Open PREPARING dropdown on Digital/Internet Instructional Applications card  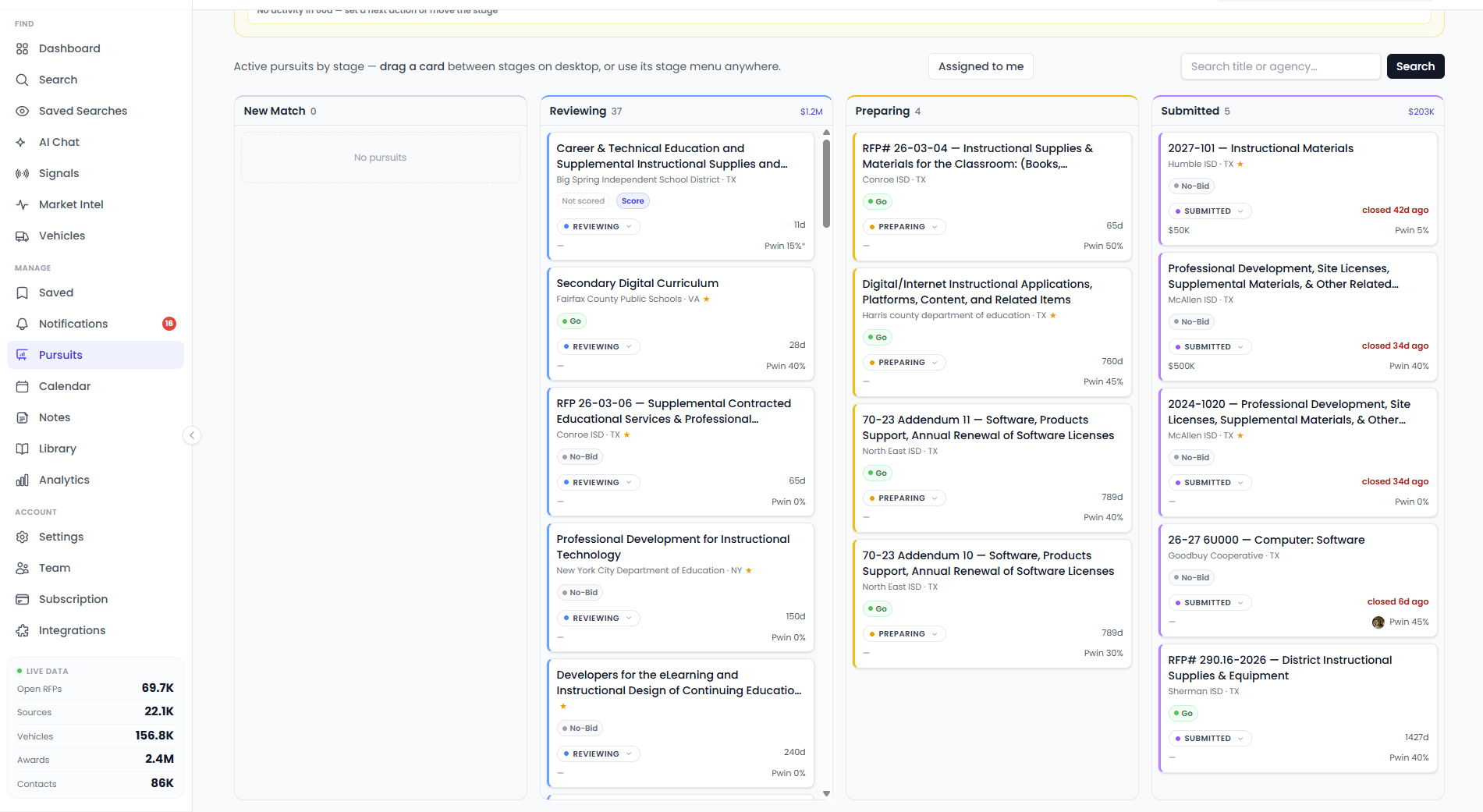tap(904, 362)
